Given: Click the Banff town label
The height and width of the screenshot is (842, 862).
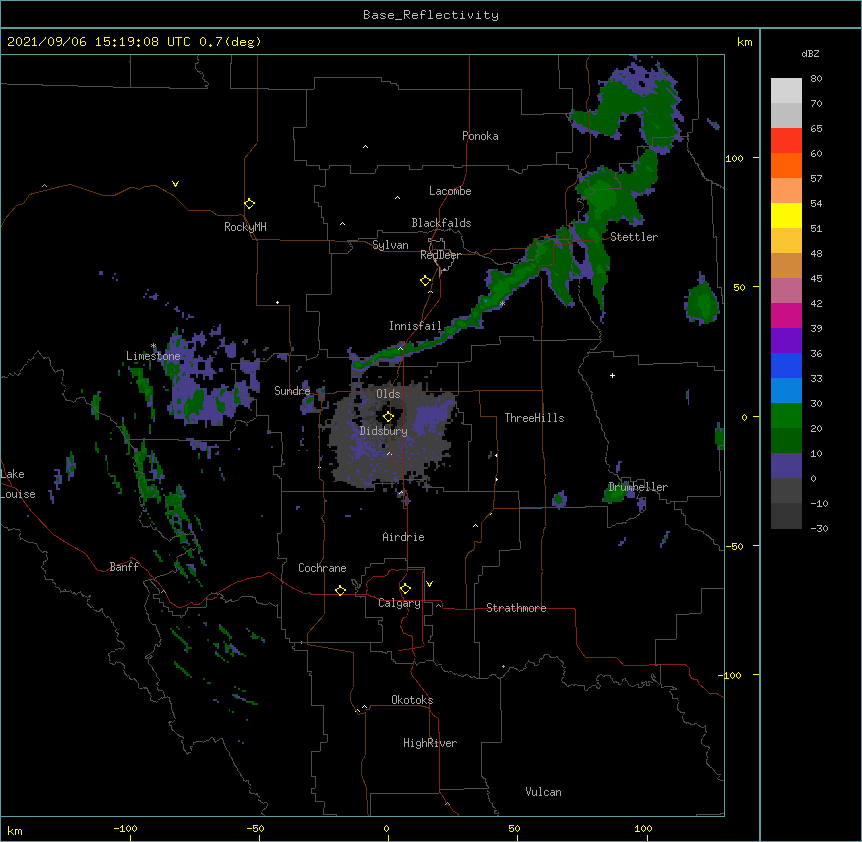Looking at the screenshot, I should pos(124,567).
